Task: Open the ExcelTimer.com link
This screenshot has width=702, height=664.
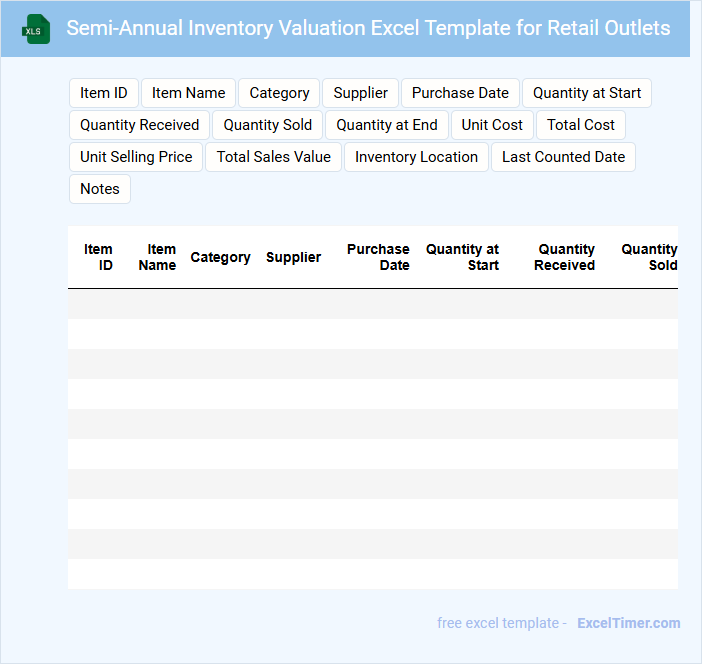Action: tap(628, 623)
